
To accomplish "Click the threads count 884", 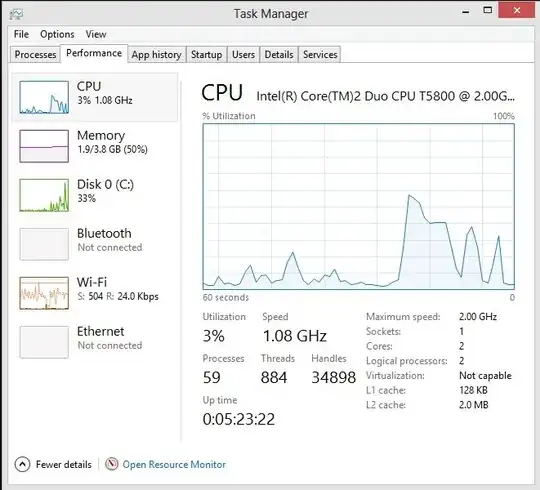I will [x=274, y=377].
